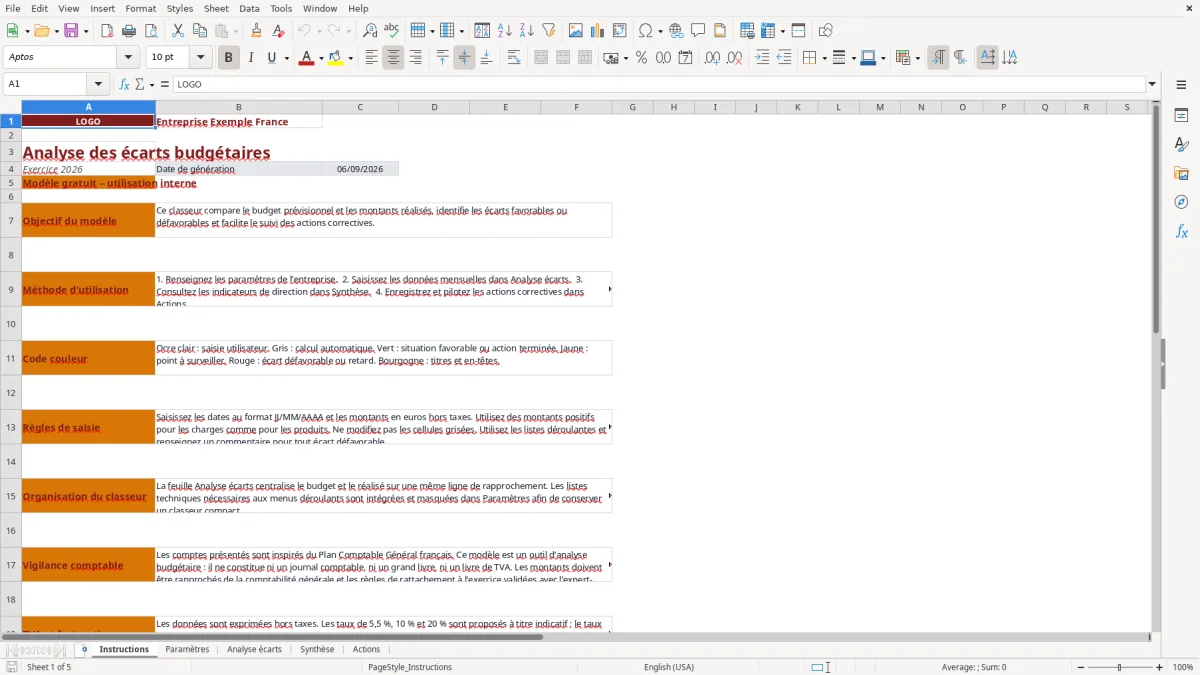Click the Copy icon
The height and width of the screenshot is (675, 1200).
200,31
